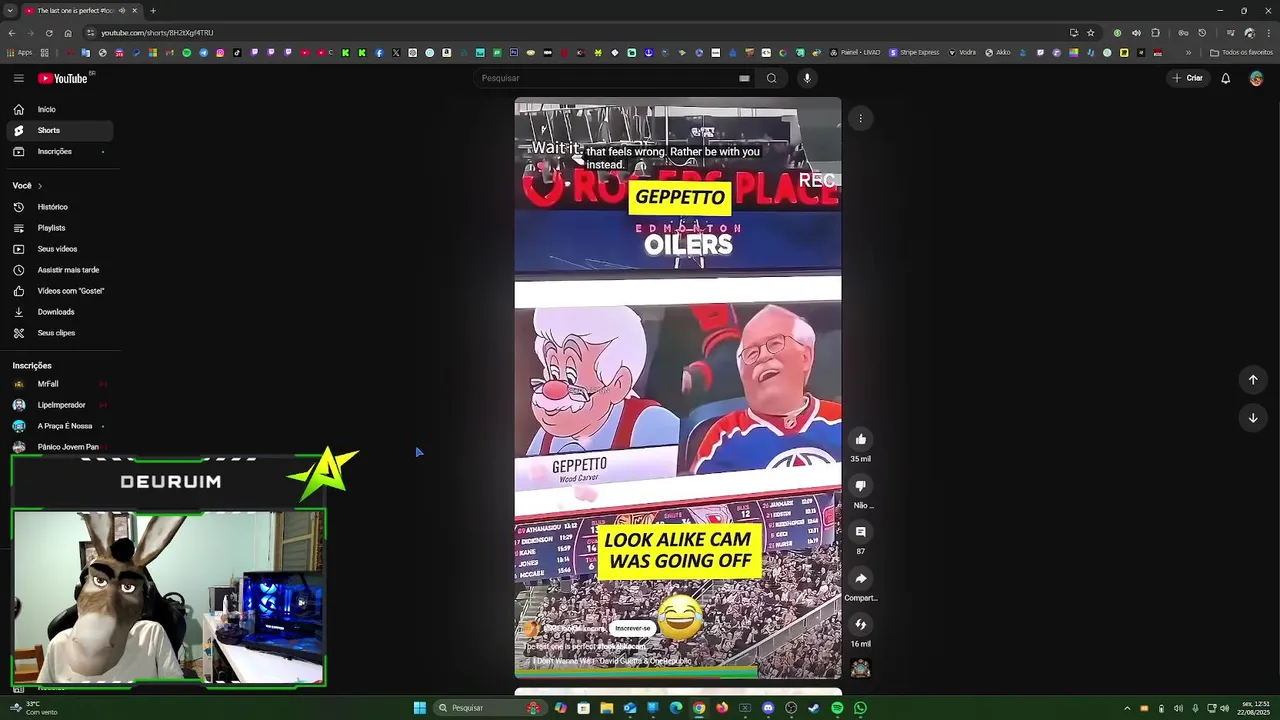Select Shorts in the sidebar
1280x720 pixels.
60,130
